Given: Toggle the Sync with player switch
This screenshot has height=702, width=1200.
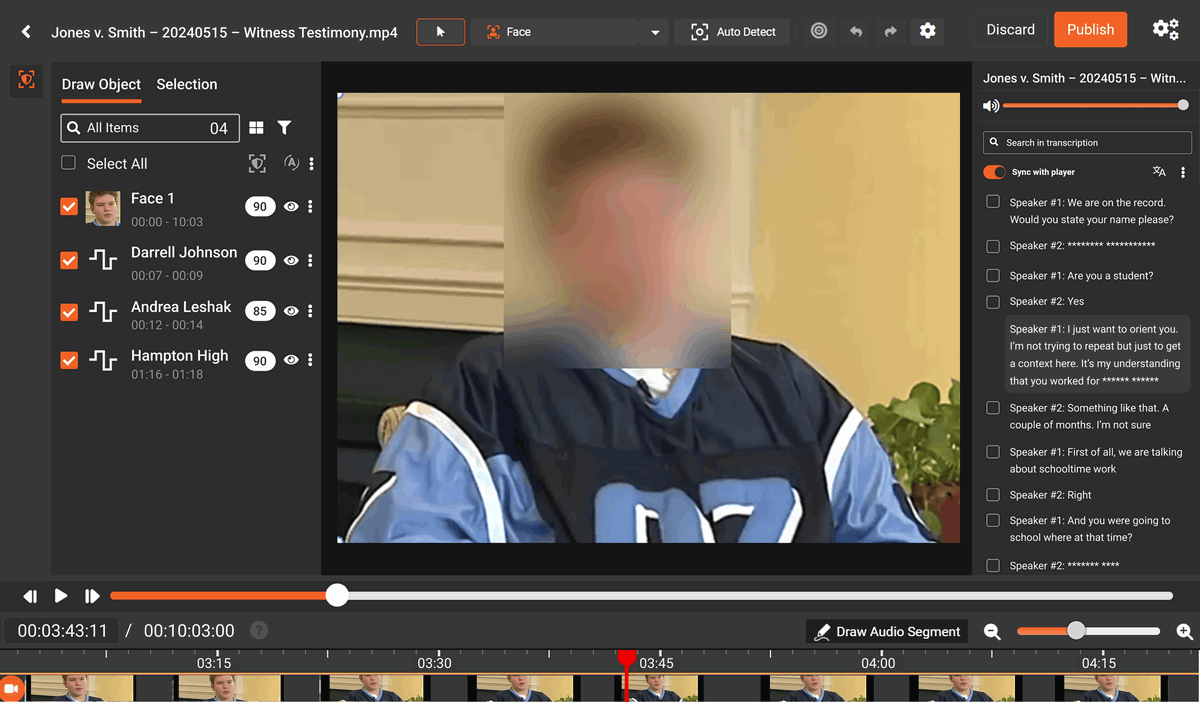Looking at the screenshot, I should pos(994,172).
